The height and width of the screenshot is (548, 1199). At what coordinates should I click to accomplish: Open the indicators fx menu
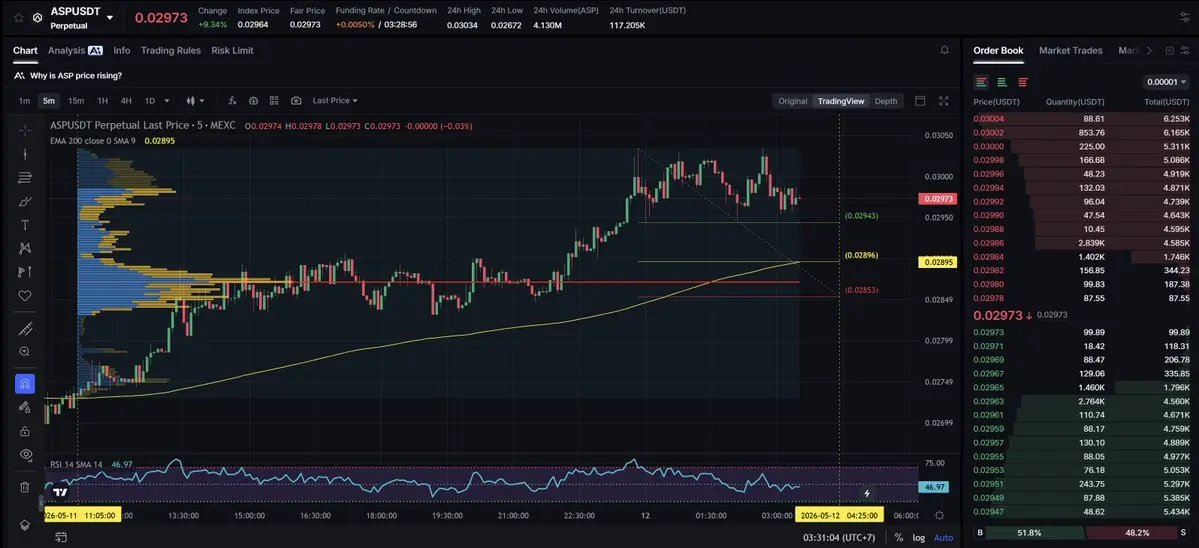coord(232,101)
